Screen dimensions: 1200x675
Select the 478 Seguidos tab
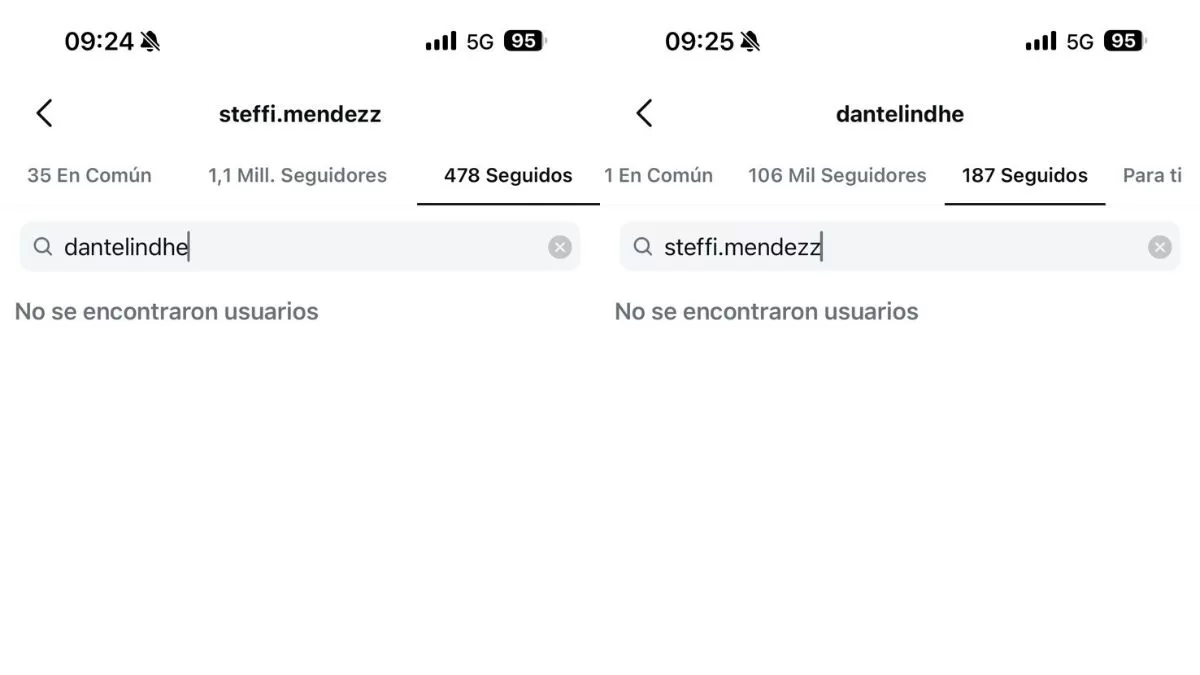point(508,176)
